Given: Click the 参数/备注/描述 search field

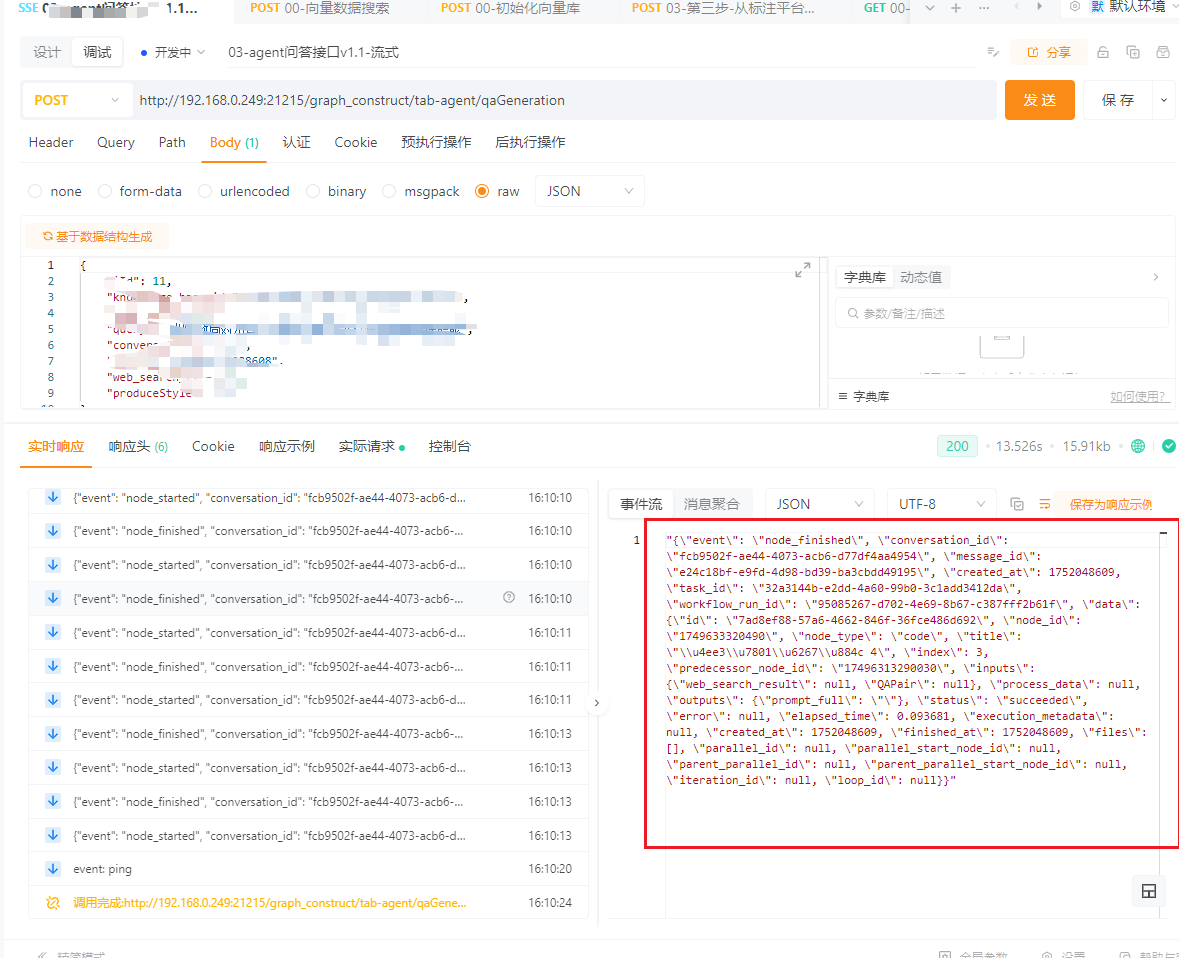Looking at the screenshot, I should coord(1002,313).
